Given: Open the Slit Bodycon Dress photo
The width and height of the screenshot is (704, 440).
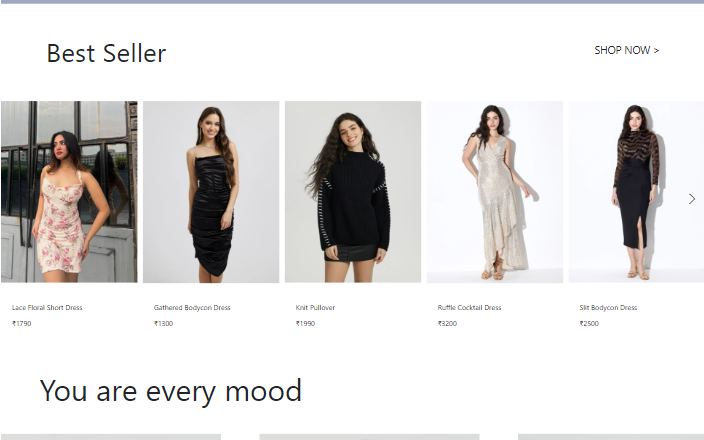Looking at the screenshot, I should click(x=636, y=192).
